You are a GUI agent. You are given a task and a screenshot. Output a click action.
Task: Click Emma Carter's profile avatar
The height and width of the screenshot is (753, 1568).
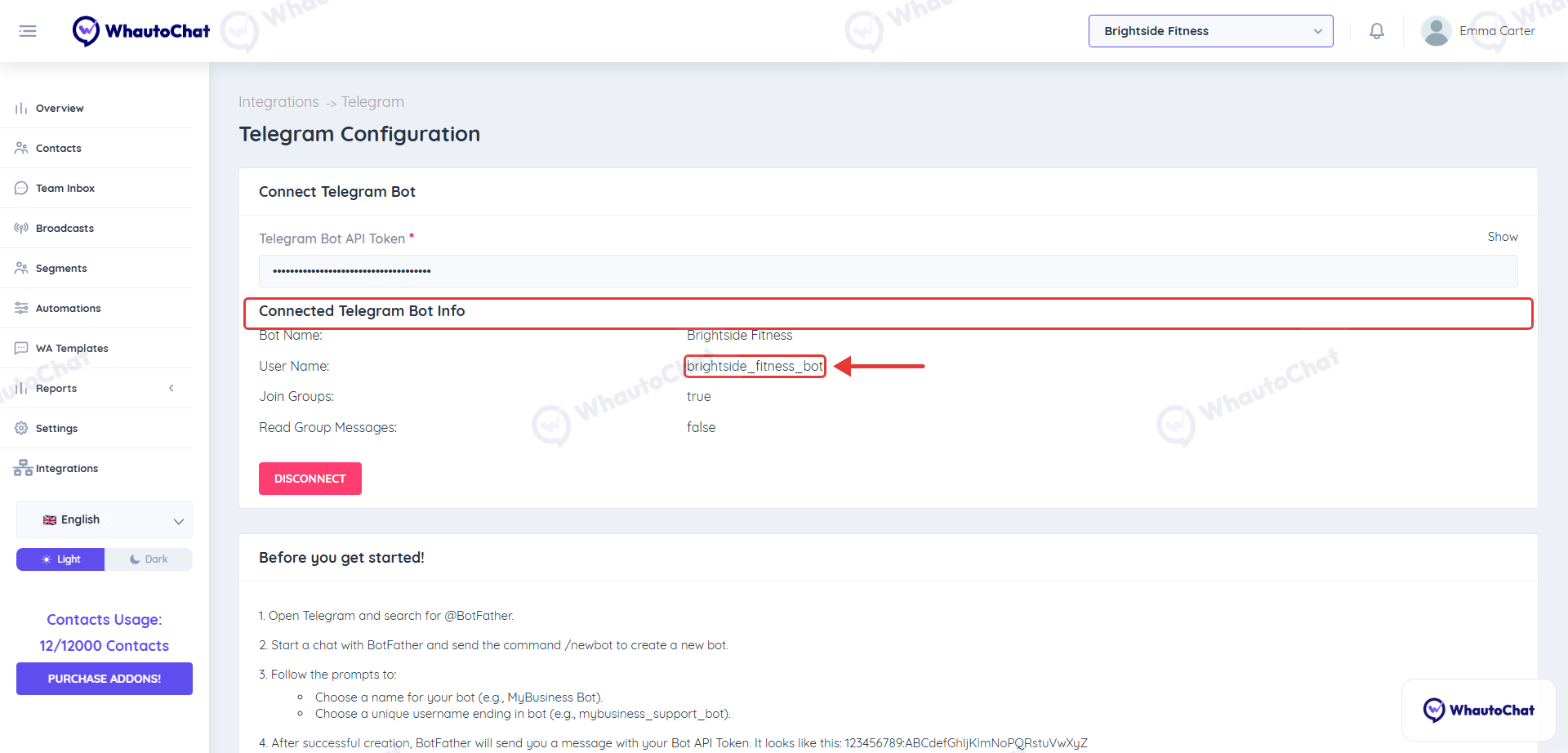click(x=1436, y=31)
